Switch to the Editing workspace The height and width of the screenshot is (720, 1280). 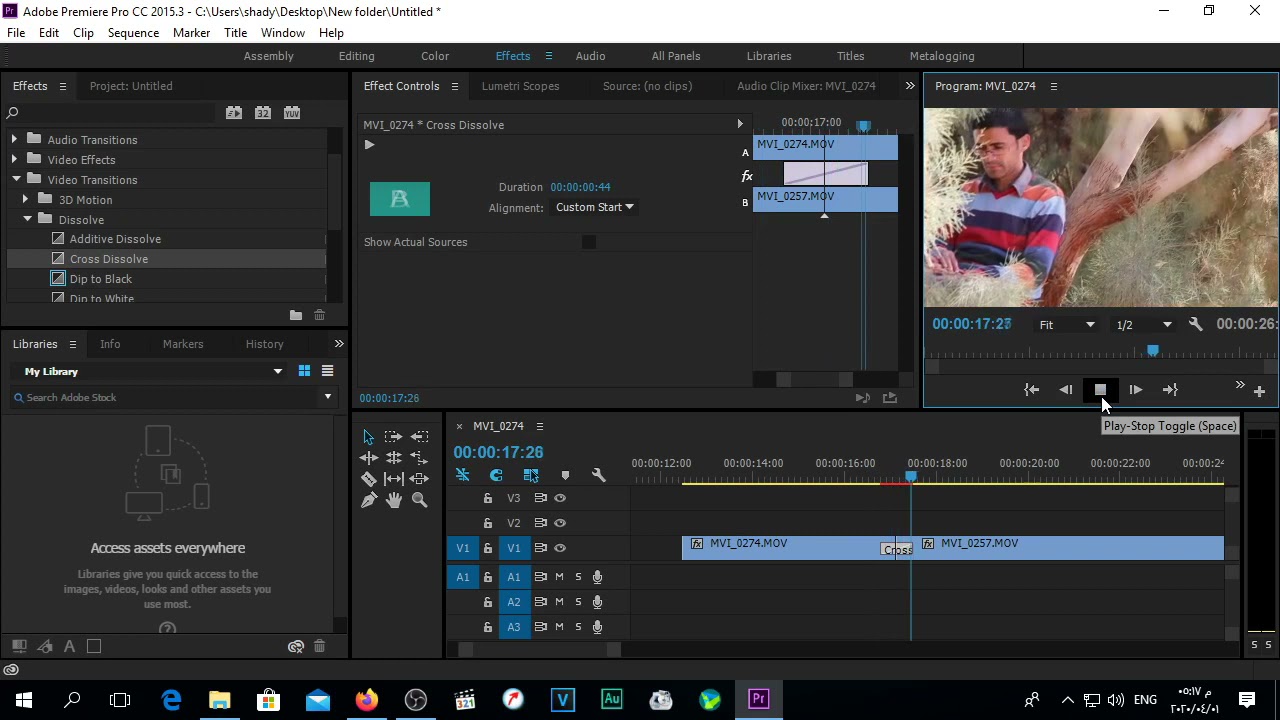click(356, 56)
